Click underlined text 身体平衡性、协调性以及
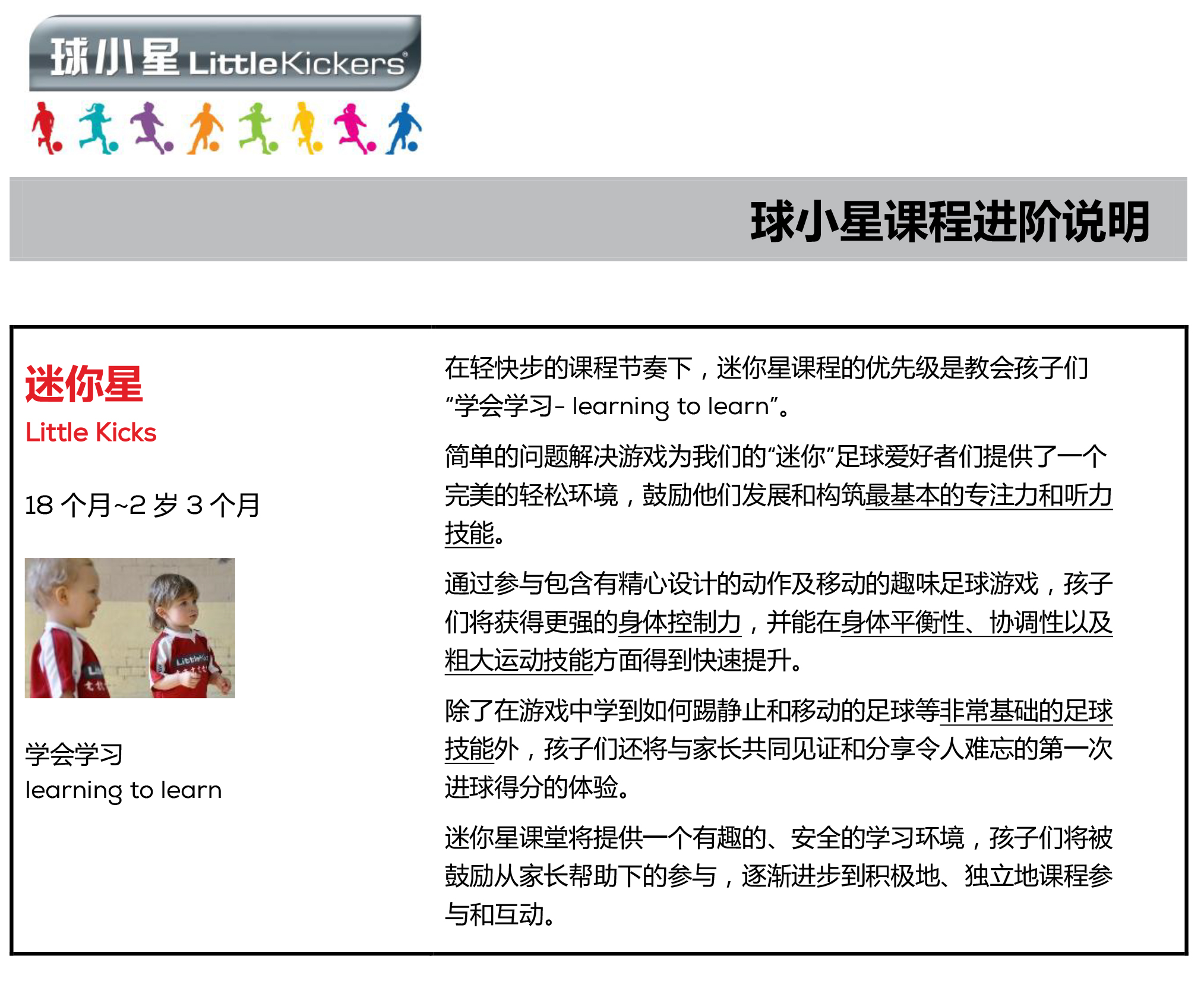This screenshot has width=1204, height=997. (977, 622)
